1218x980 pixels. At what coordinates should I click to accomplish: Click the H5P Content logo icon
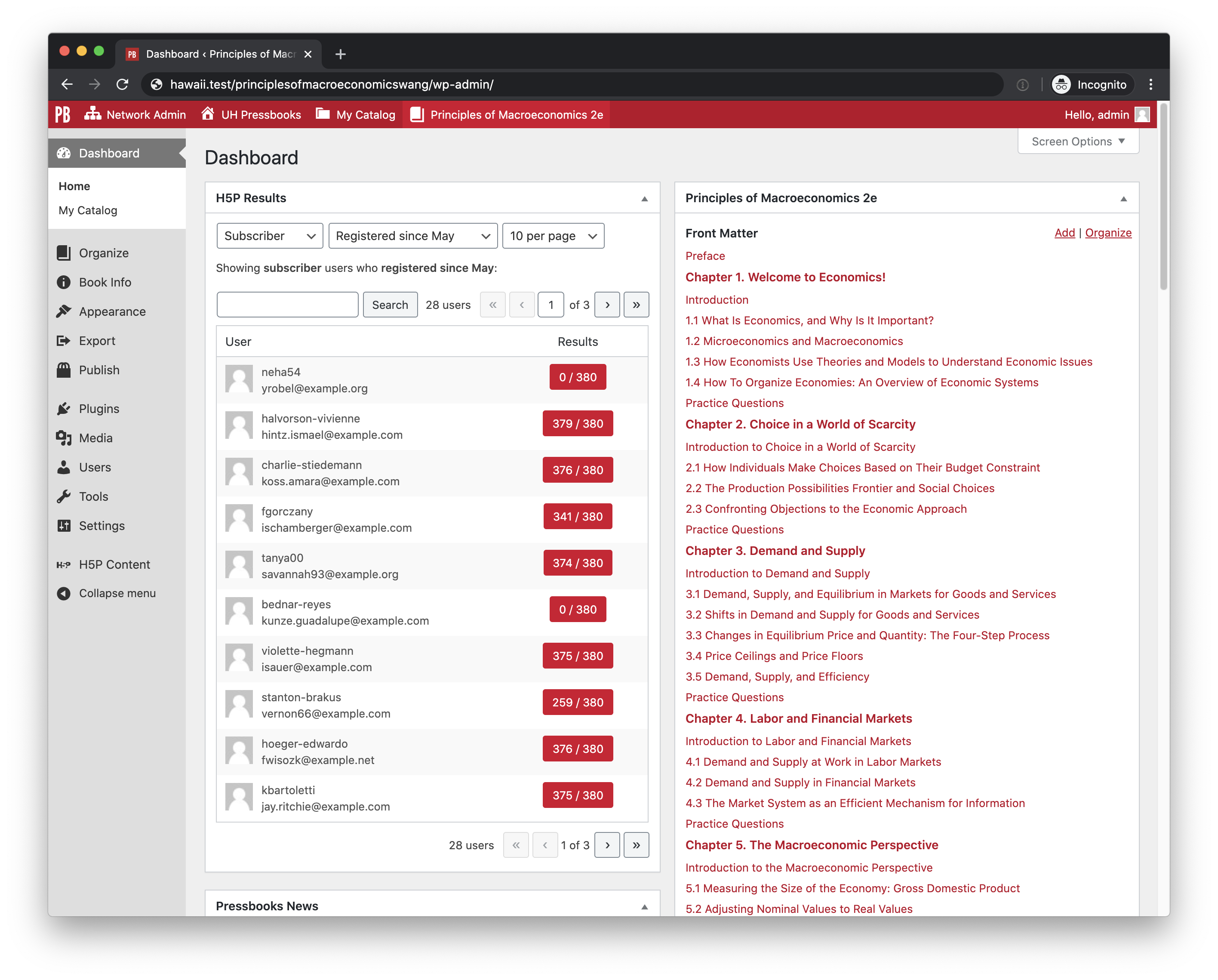[x=64, y=564]
